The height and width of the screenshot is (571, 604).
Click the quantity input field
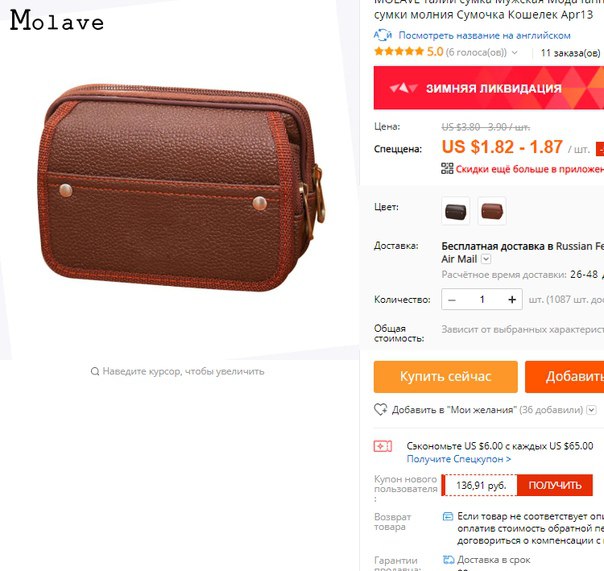482,299
